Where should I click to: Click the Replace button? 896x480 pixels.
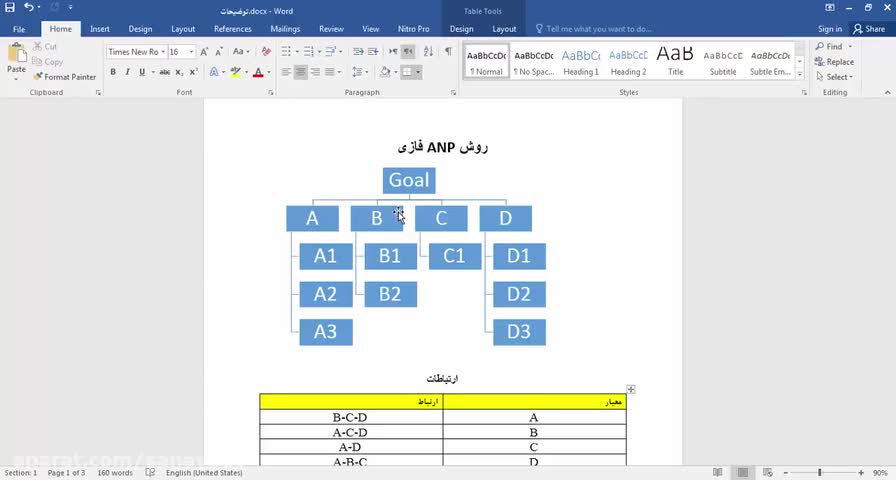835,62
